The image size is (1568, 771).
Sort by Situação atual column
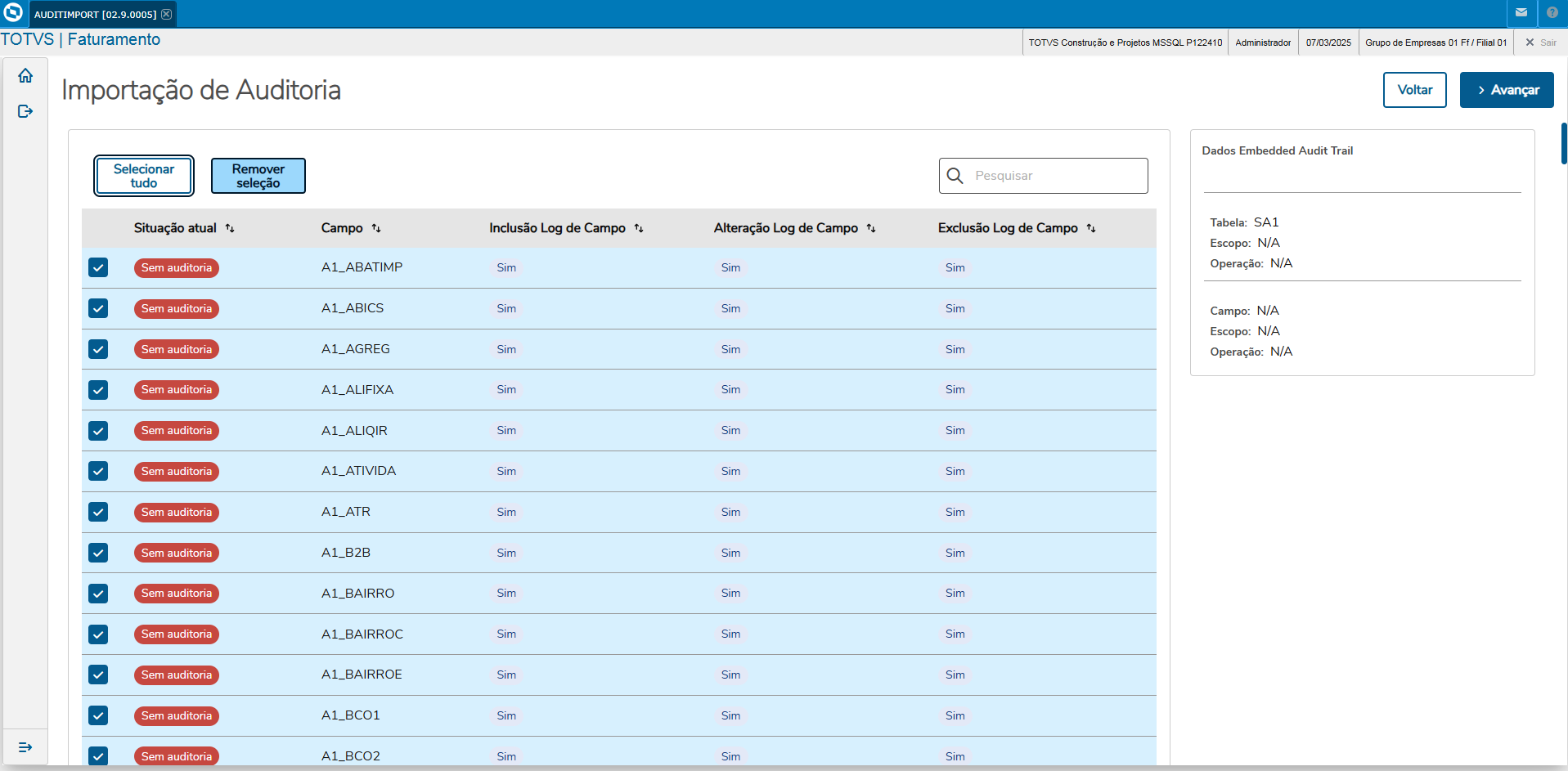[230, 228]
